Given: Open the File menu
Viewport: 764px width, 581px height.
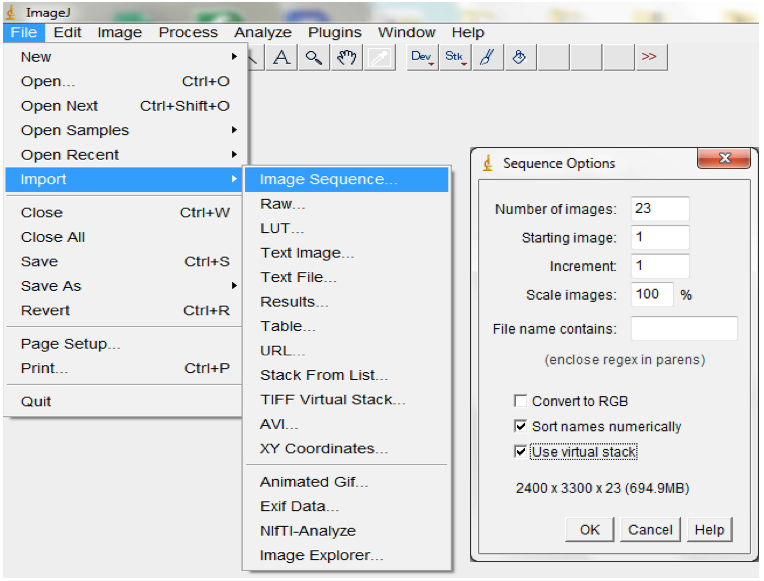Looking at the screenshot, I should [24, 33].
